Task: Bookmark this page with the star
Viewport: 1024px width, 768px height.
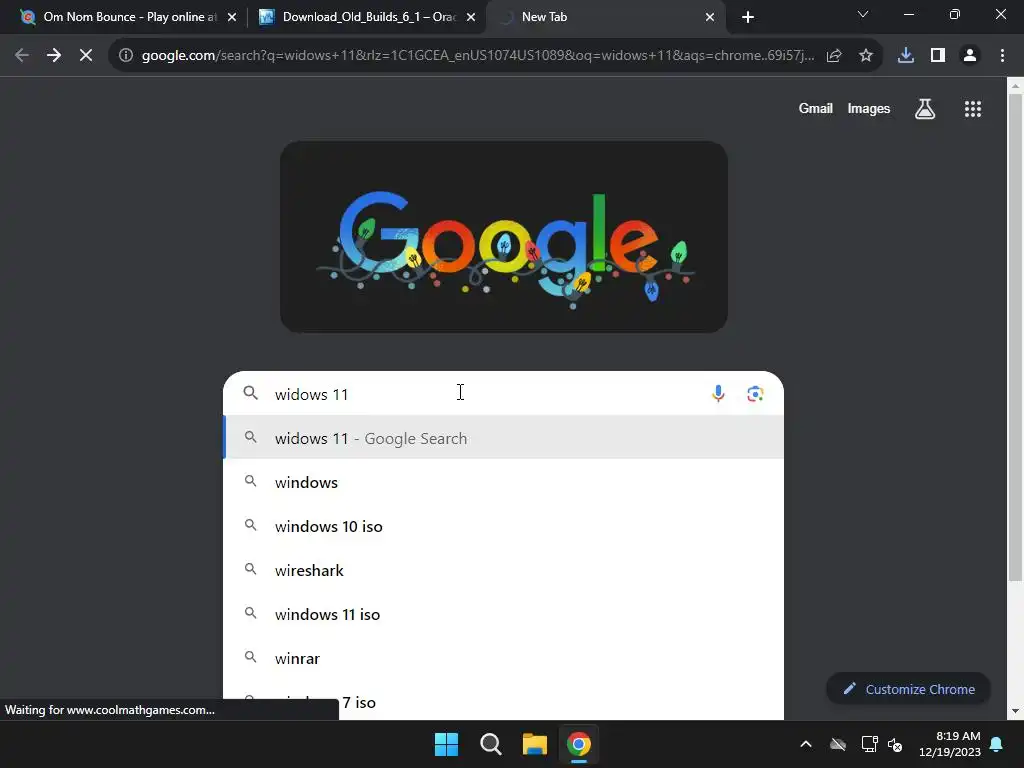Action: (x=866, y=56)
